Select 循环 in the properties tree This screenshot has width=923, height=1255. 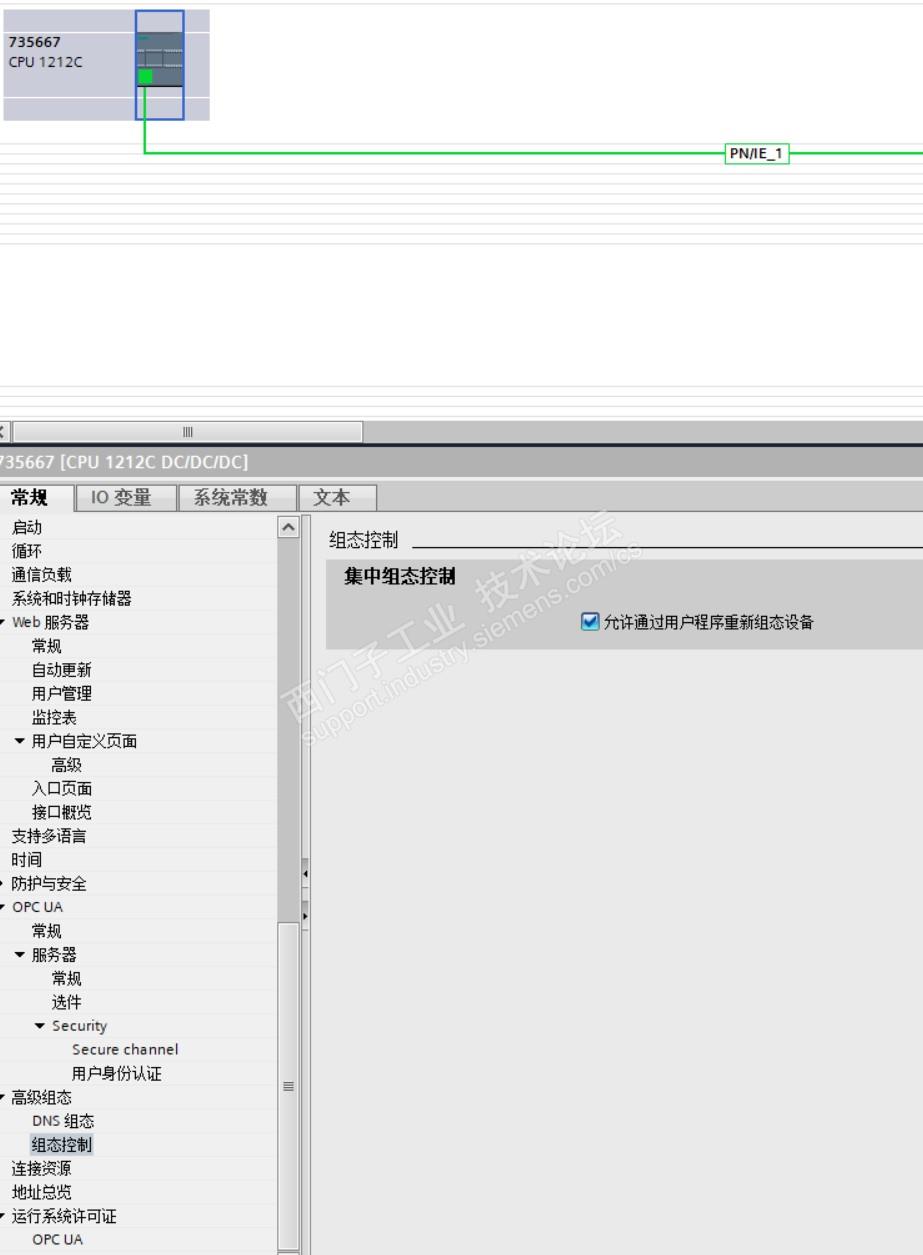[27, 551]
